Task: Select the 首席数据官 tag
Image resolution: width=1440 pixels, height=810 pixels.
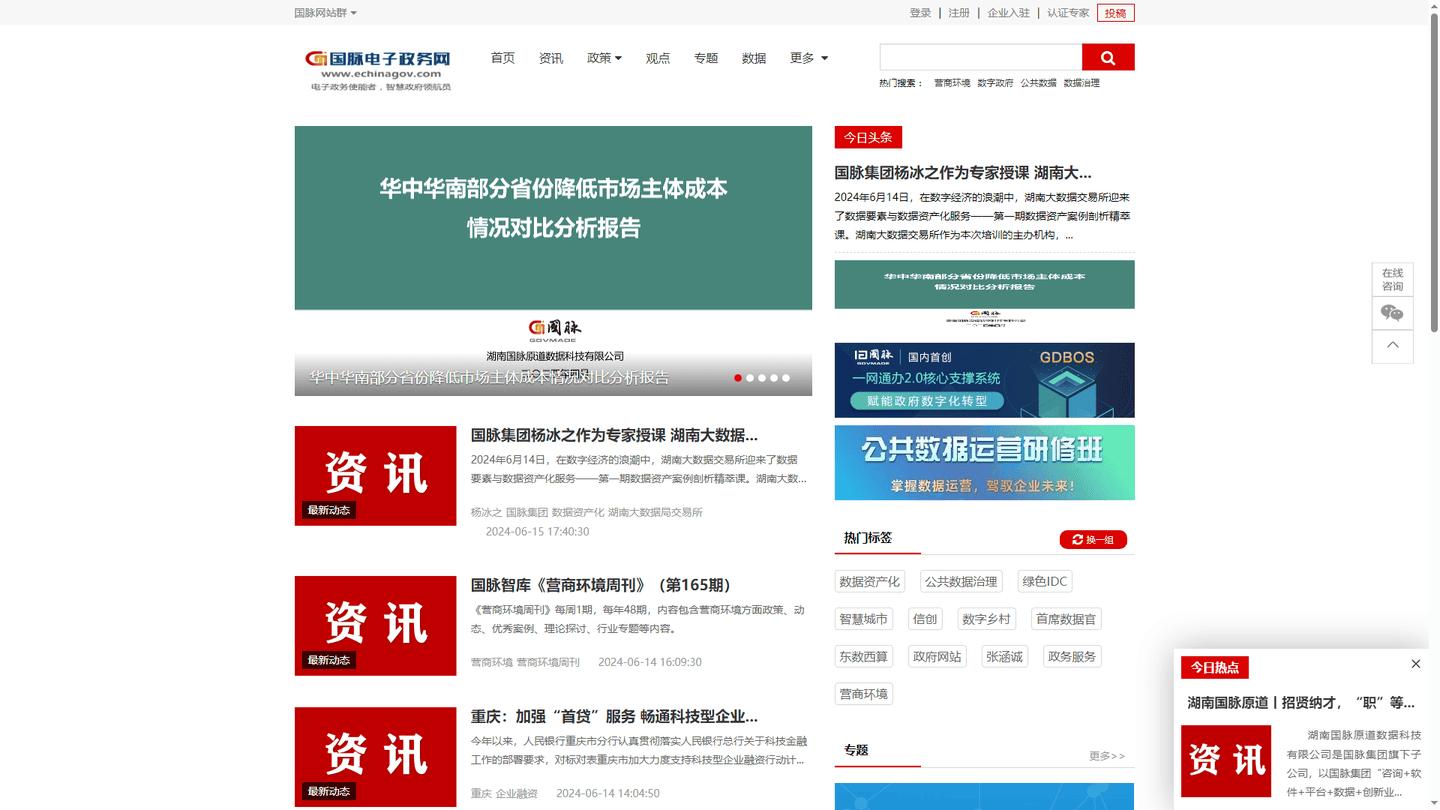Action: 1066,619
